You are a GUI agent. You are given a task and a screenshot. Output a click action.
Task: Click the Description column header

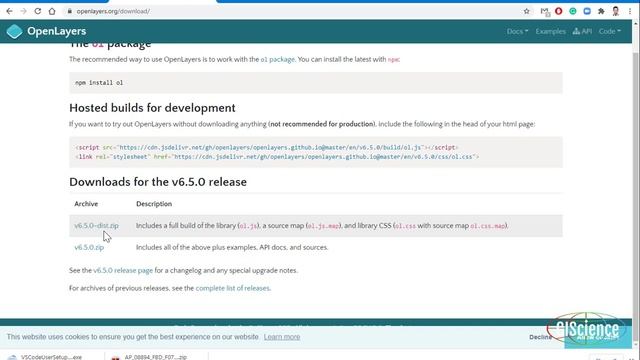pyautogui.click(x=154, y=204)
